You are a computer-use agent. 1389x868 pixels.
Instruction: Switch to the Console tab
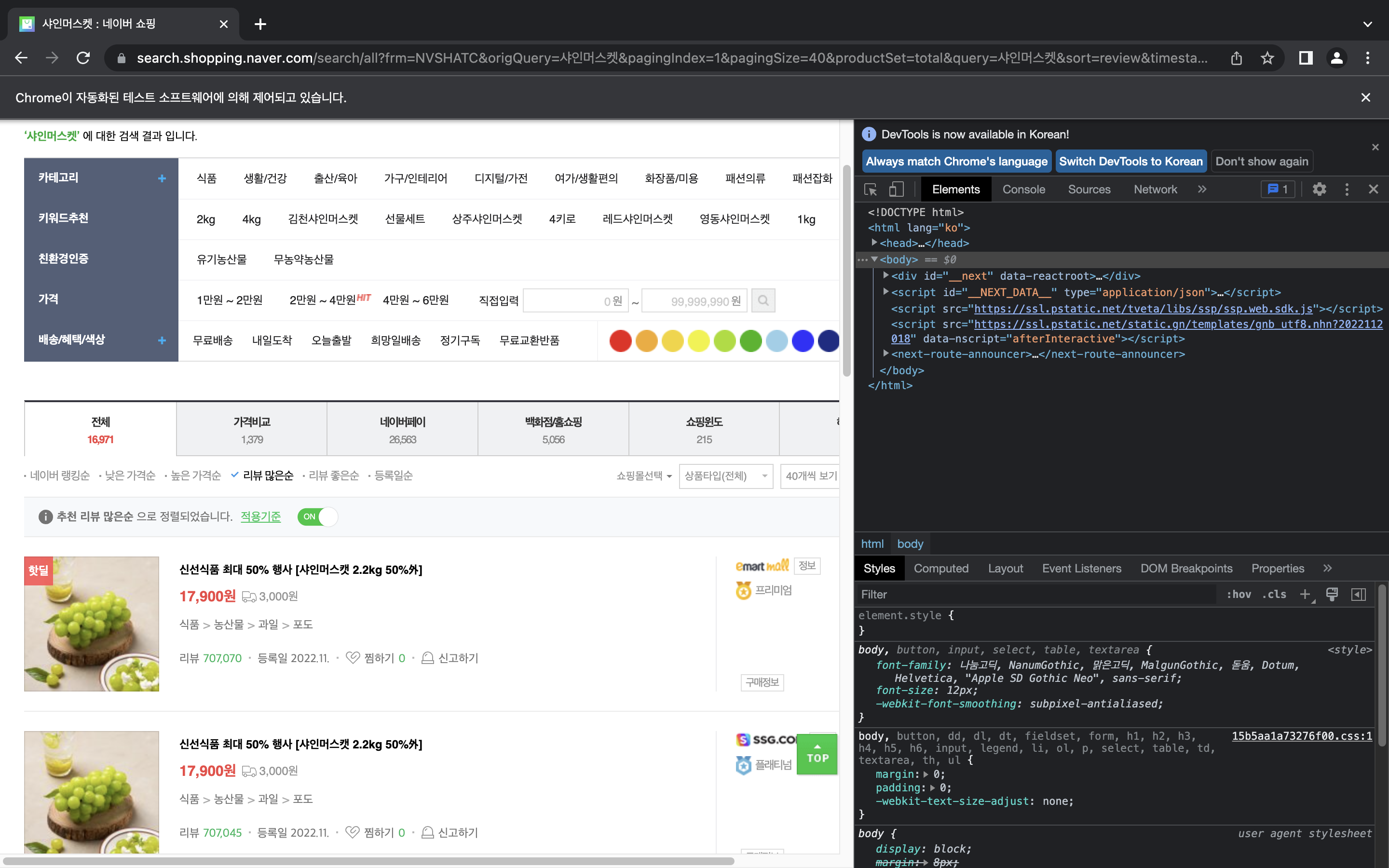(1023, 190)
